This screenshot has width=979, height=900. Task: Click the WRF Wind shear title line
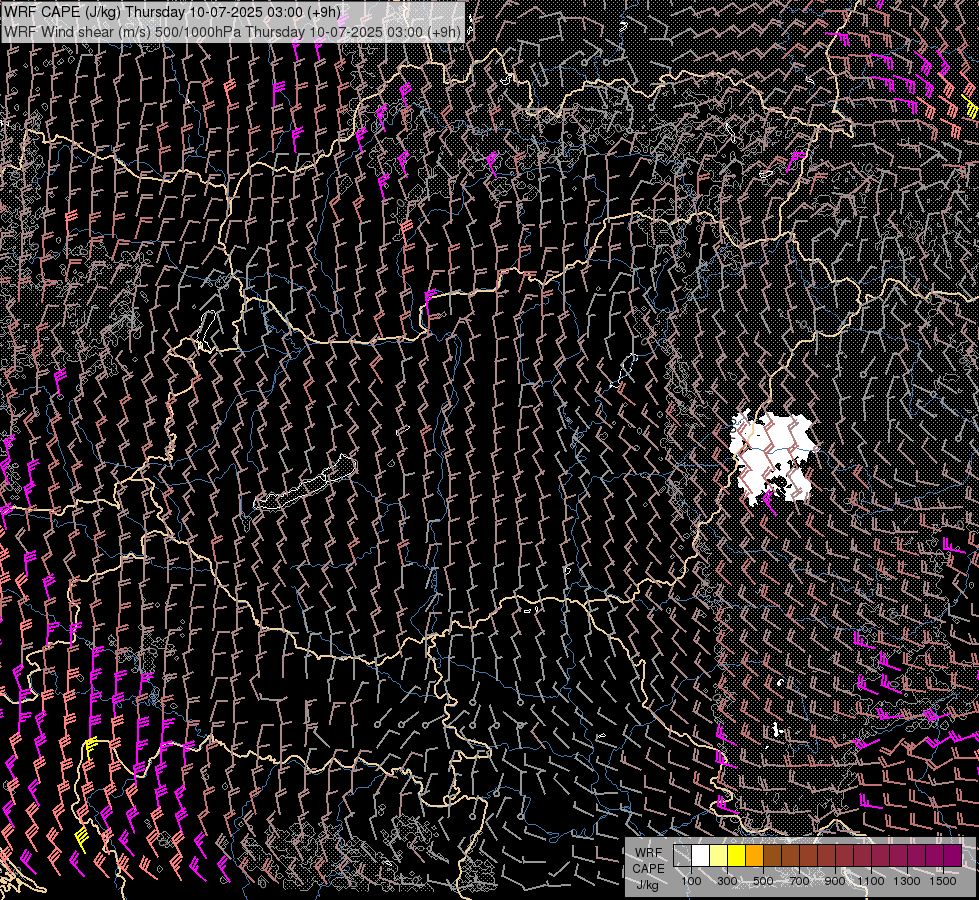point(232,32)
